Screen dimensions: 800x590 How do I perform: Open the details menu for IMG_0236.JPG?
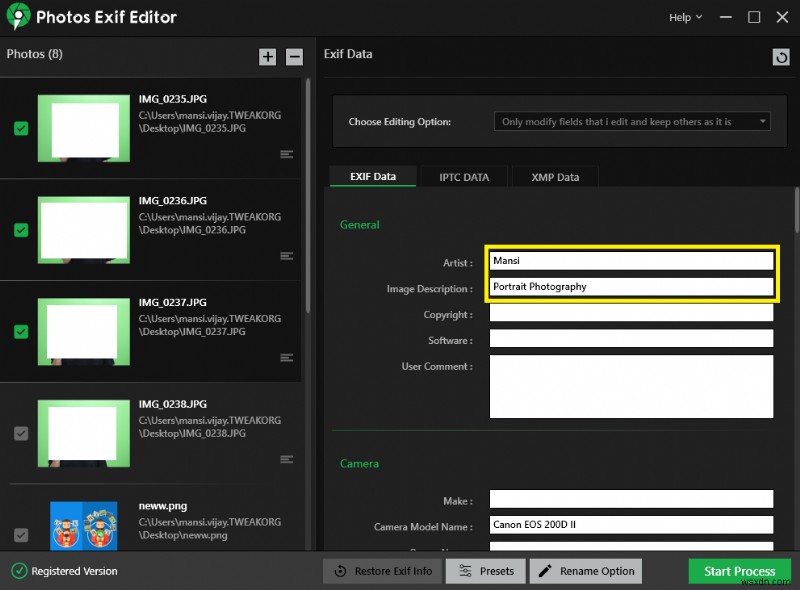pos(286,255)
